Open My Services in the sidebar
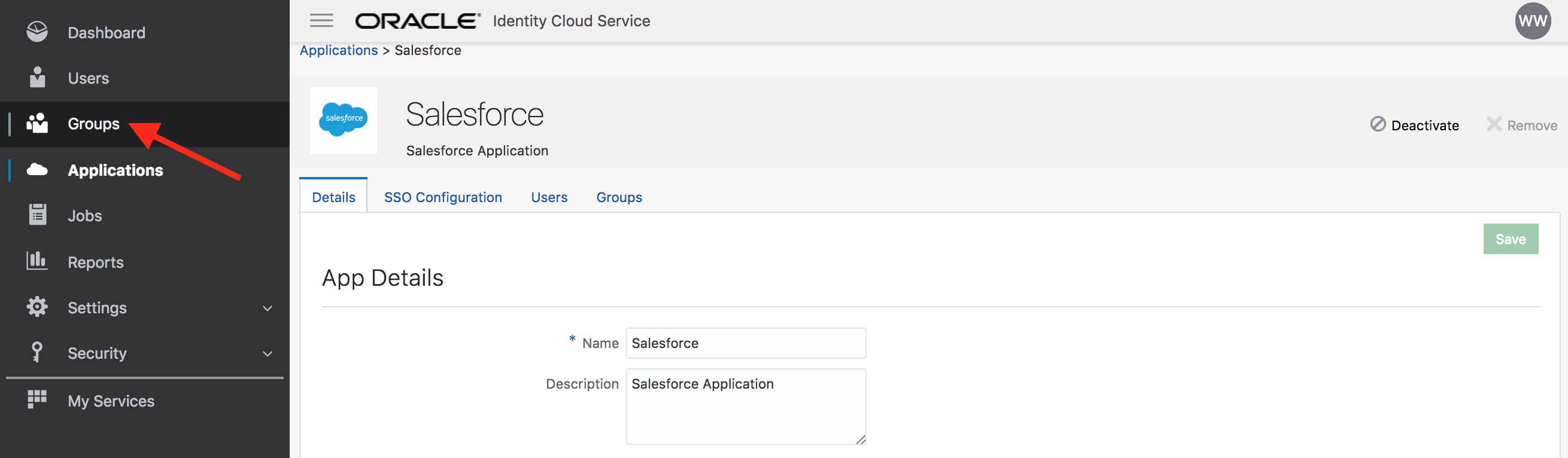This screenshot has height=458, width=1568. [111, 401]
